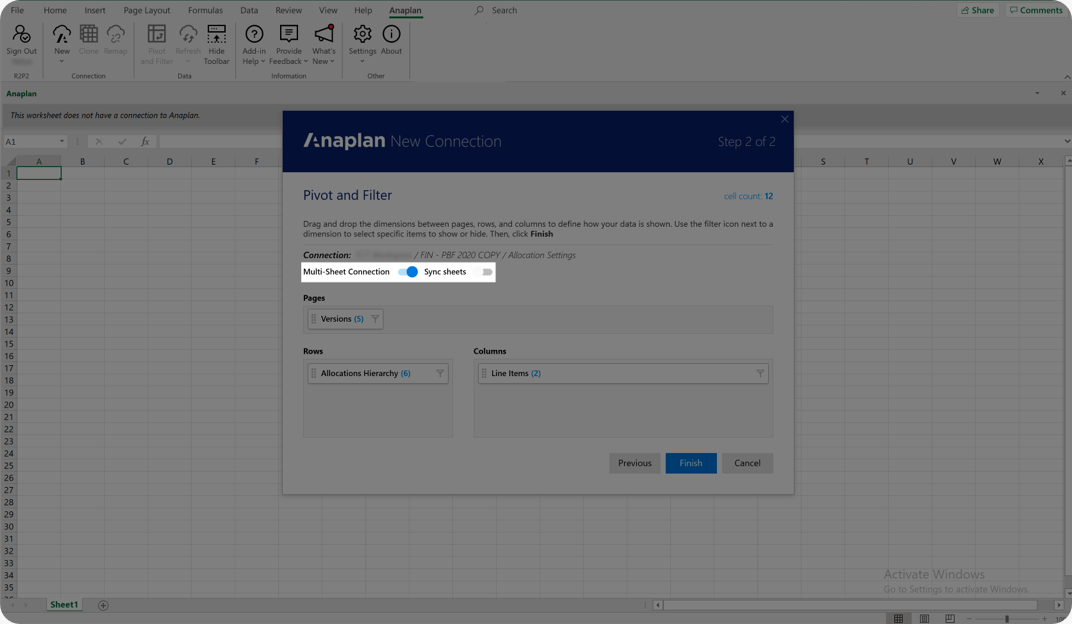Open the Data tab
This screenshot has height=624, width=1072.
[x=249, y=10]
